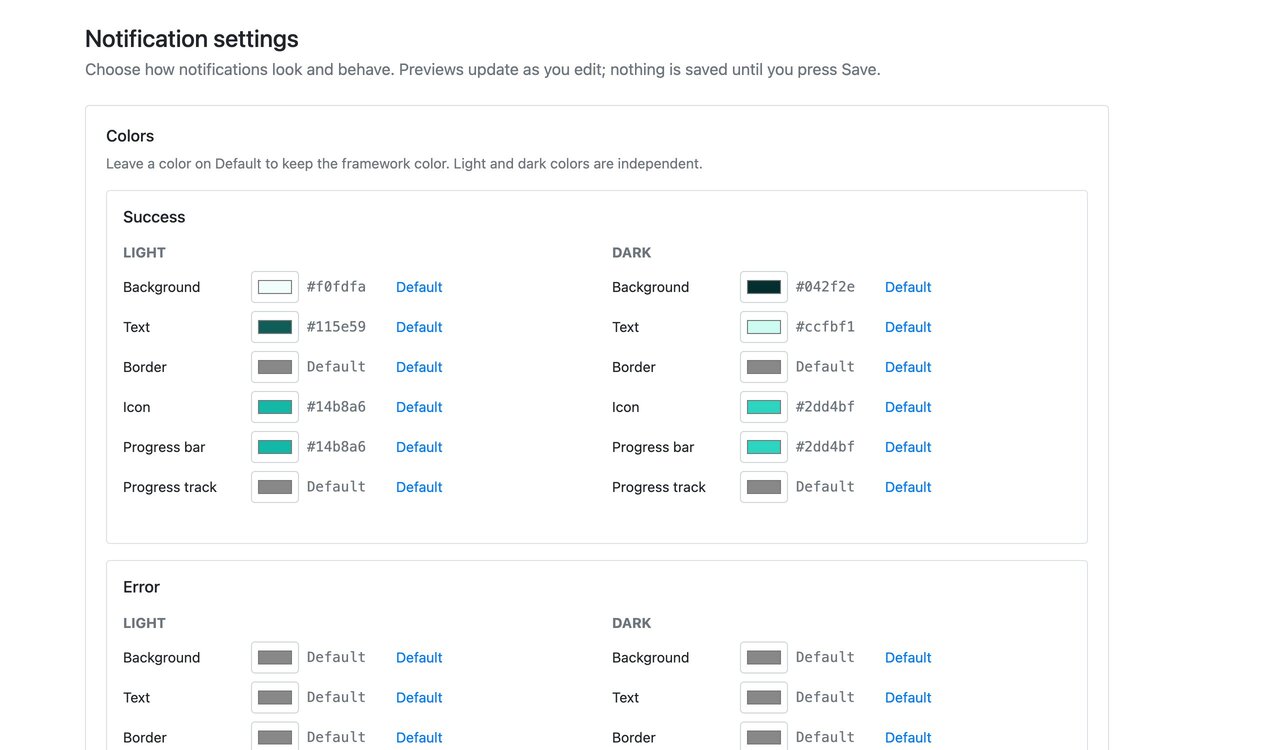Reset Error dark Border to Default
This screenshot has width=1280, height=750.
click(x=908, y=738)
